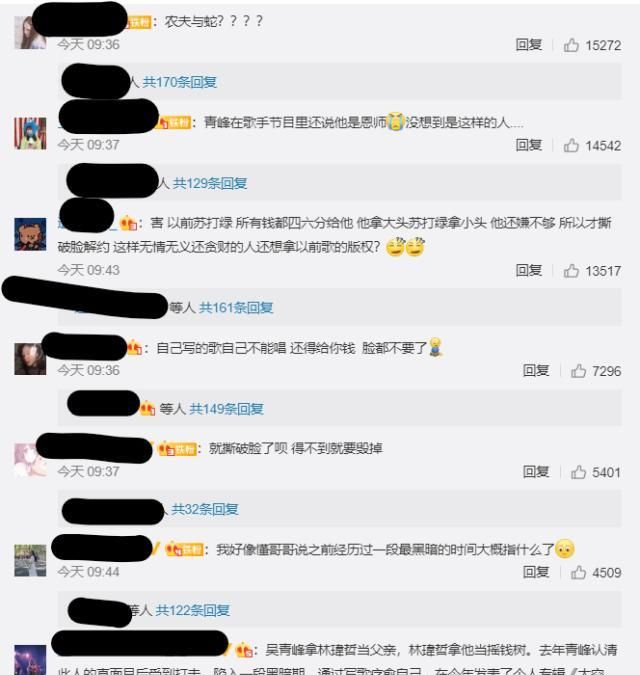
Task: Reply to the 农夫与蛇 comment
Action: pyautogui.click(x=529, y=44)
